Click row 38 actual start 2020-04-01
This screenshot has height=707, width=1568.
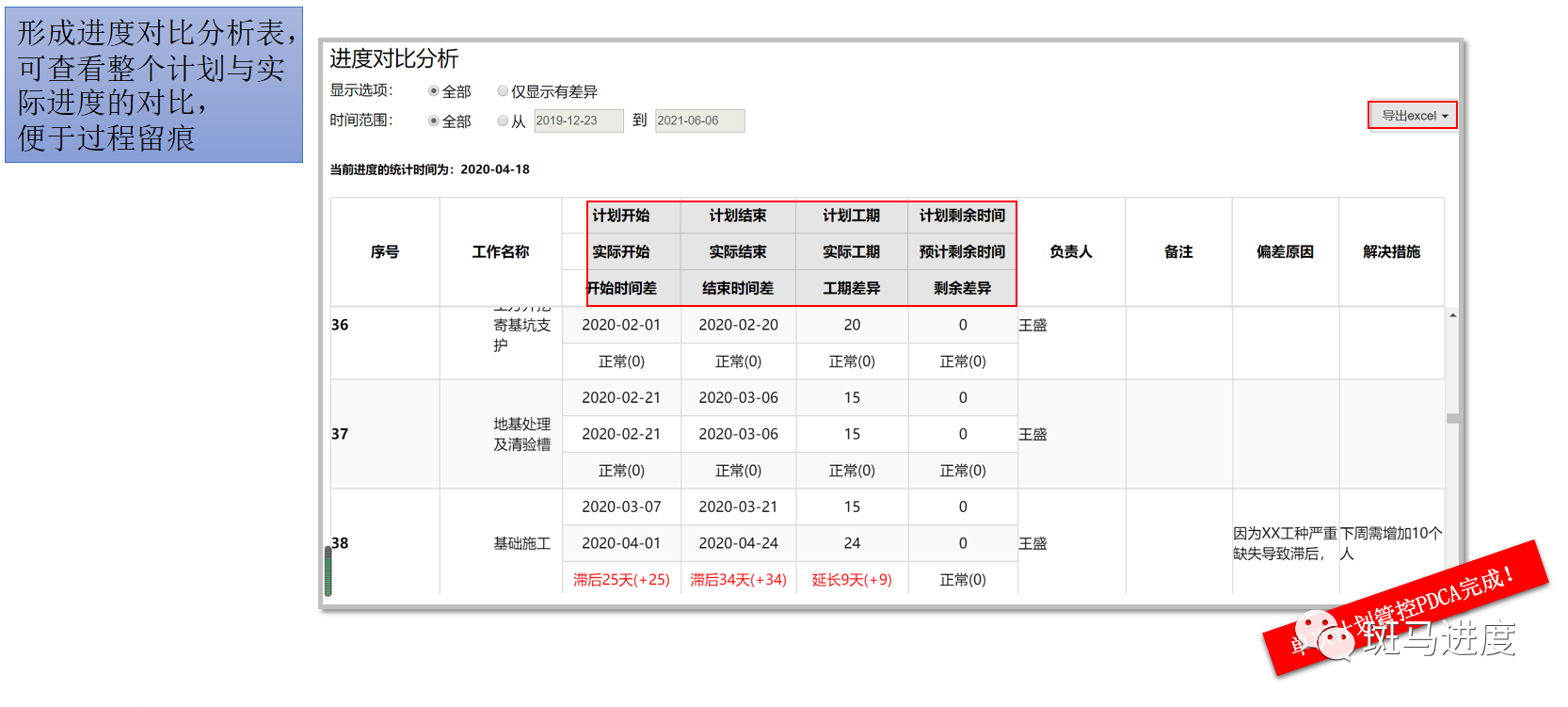click(x=621, y=543)
